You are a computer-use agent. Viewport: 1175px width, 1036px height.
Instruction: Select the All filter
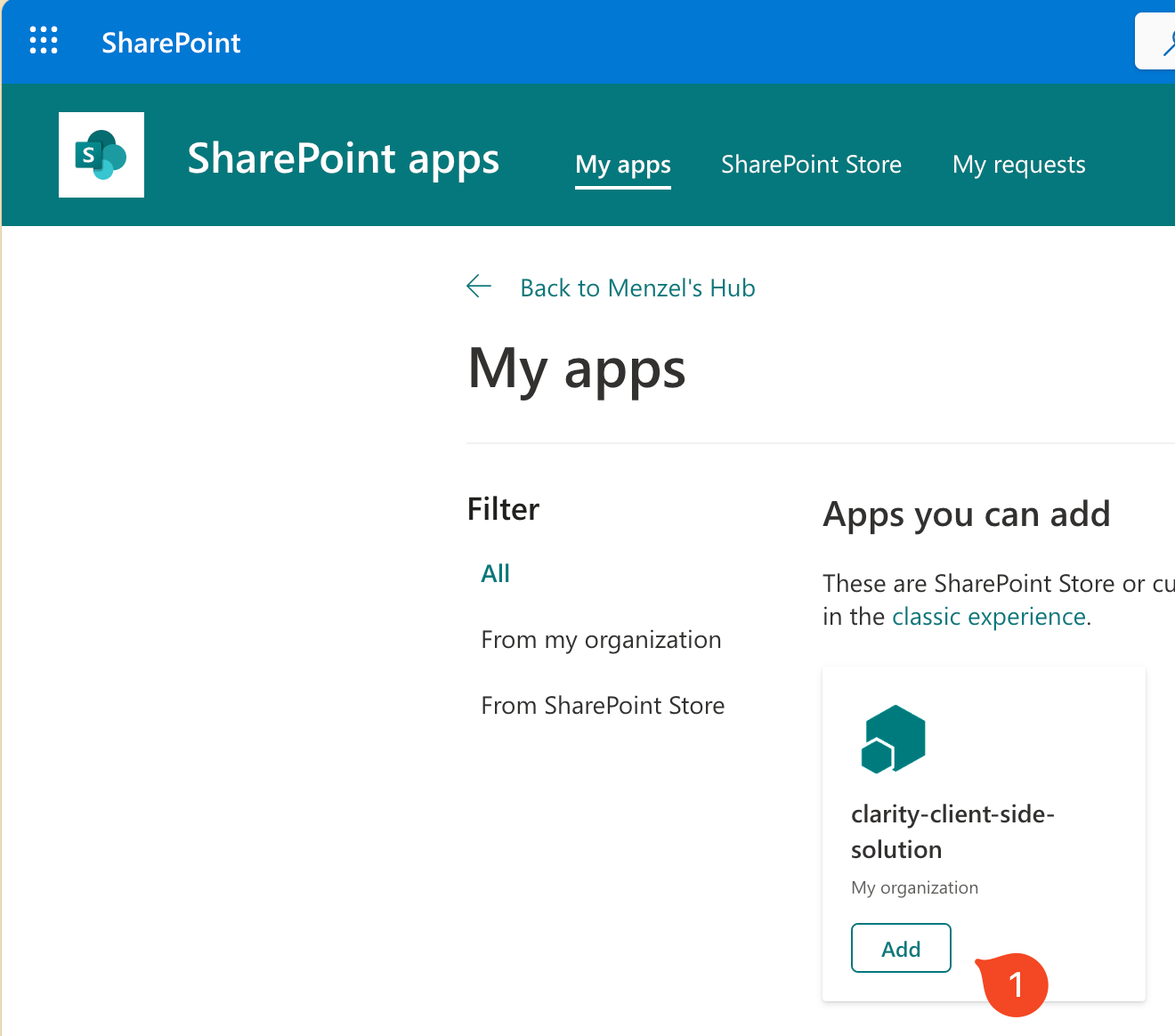[495, 574]
